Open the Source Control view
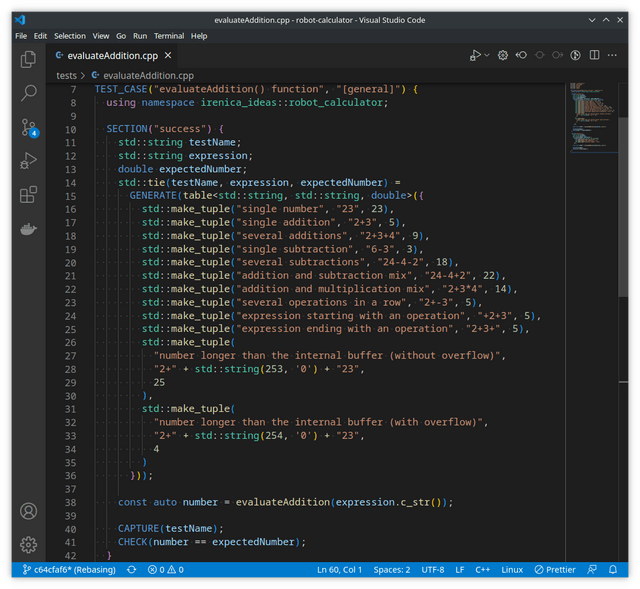Image resolution: width=640 pixels, height=589 pixels. pyautogui.click(x=29, y=128)
